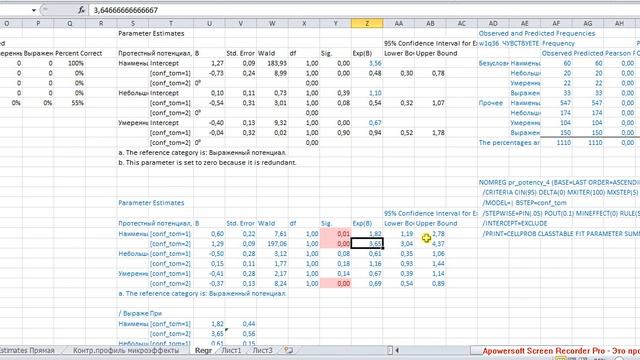This screenshot has height=360, width=640.
Task: Click the tab split handle beside scrollbar
Action: coord(390,350)
